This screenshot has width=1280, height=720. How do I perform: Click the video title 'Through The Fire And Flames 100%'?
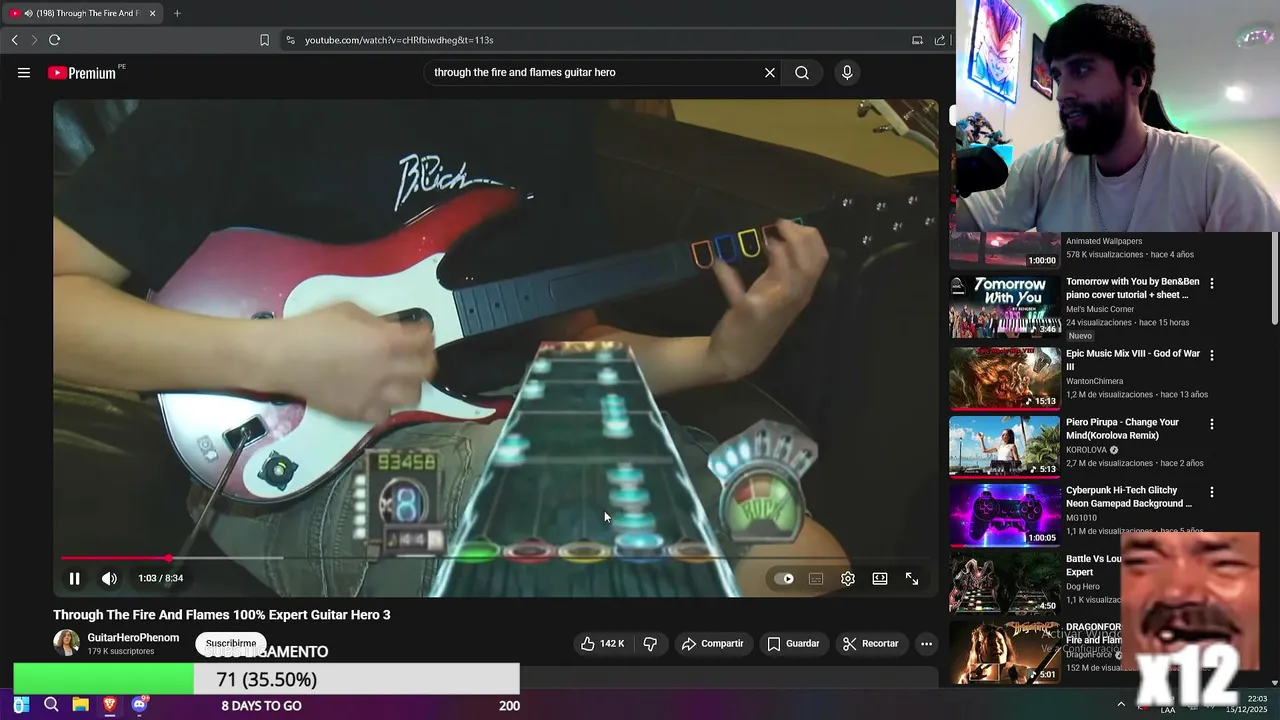(222, 615)
